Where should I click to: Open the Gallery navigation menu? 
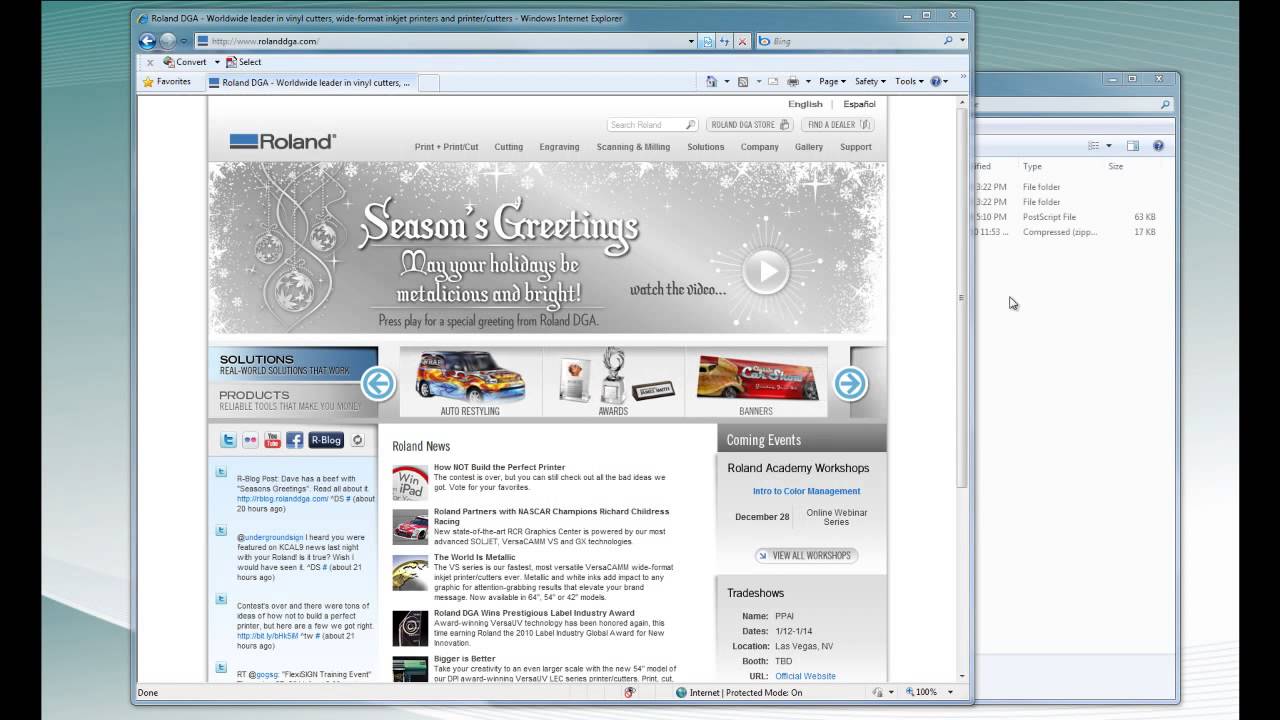(809, 147)
